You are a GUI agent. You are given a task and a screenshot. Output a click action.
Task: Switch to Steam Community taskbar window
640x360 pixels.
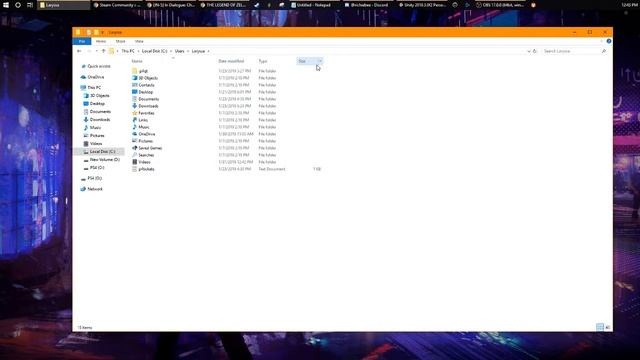(x=117, y=5)
